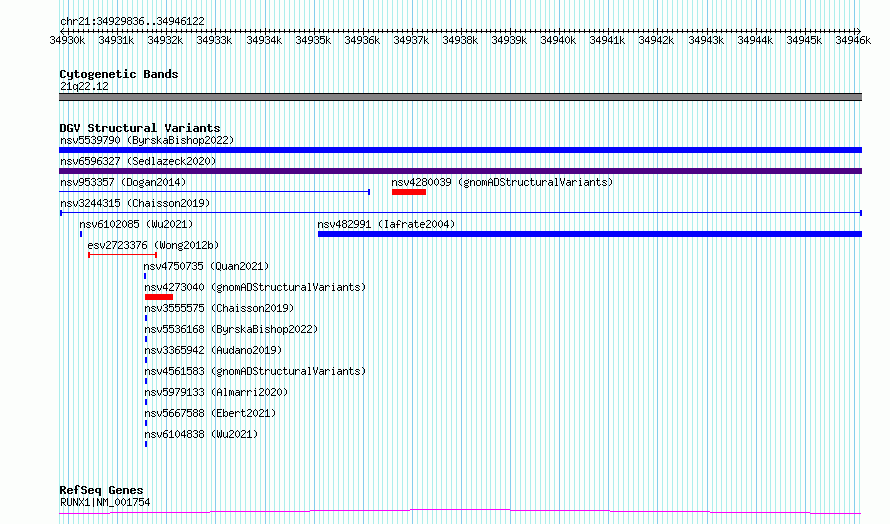
Task: Click nsv5536168 (ByrskaBishop2022) label
Action: (231, 329)
